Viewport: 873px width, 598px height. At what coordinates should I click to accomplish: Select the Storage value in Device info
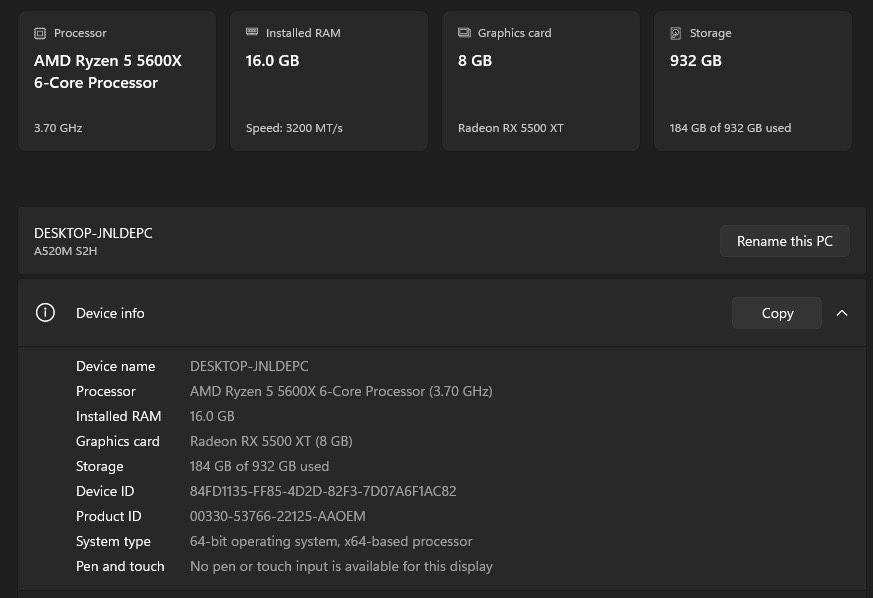pos(259,467)
